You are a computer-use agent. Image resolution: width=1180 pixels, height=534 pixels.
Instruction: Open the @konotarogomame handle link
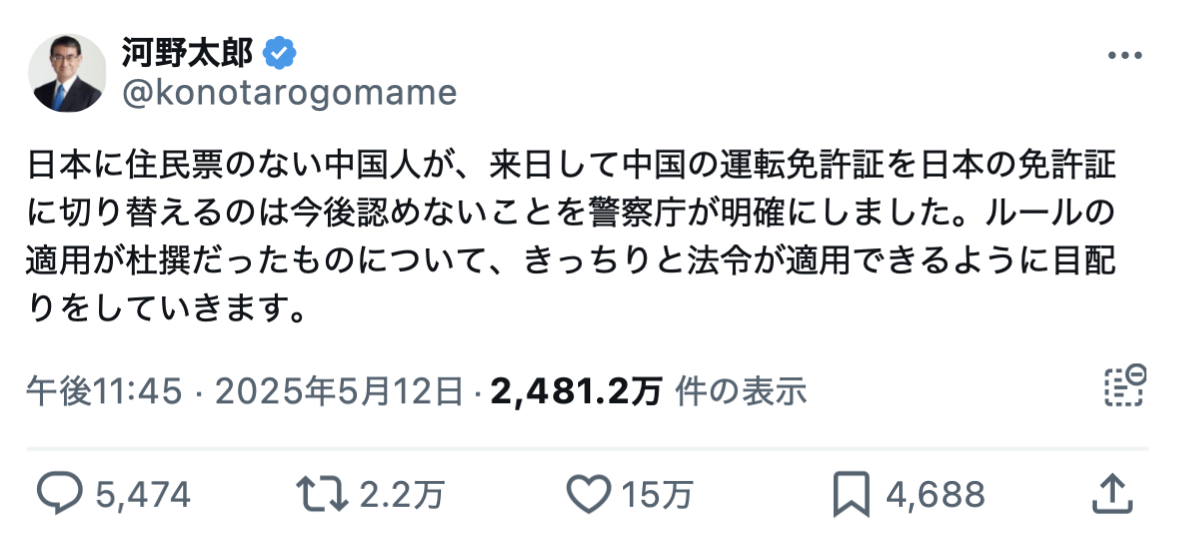click(289, 93)
